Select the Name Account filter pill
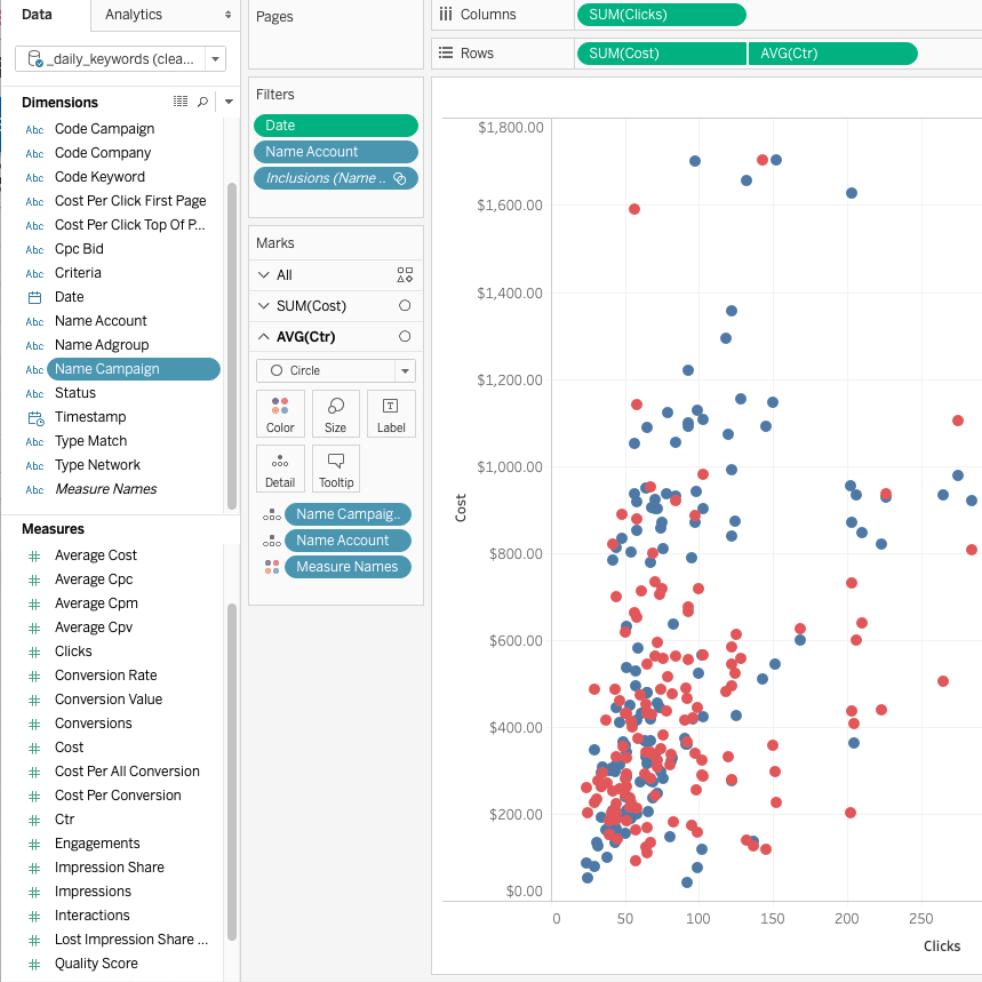Screen dimensions: 982x982 [x=336, y=152]
